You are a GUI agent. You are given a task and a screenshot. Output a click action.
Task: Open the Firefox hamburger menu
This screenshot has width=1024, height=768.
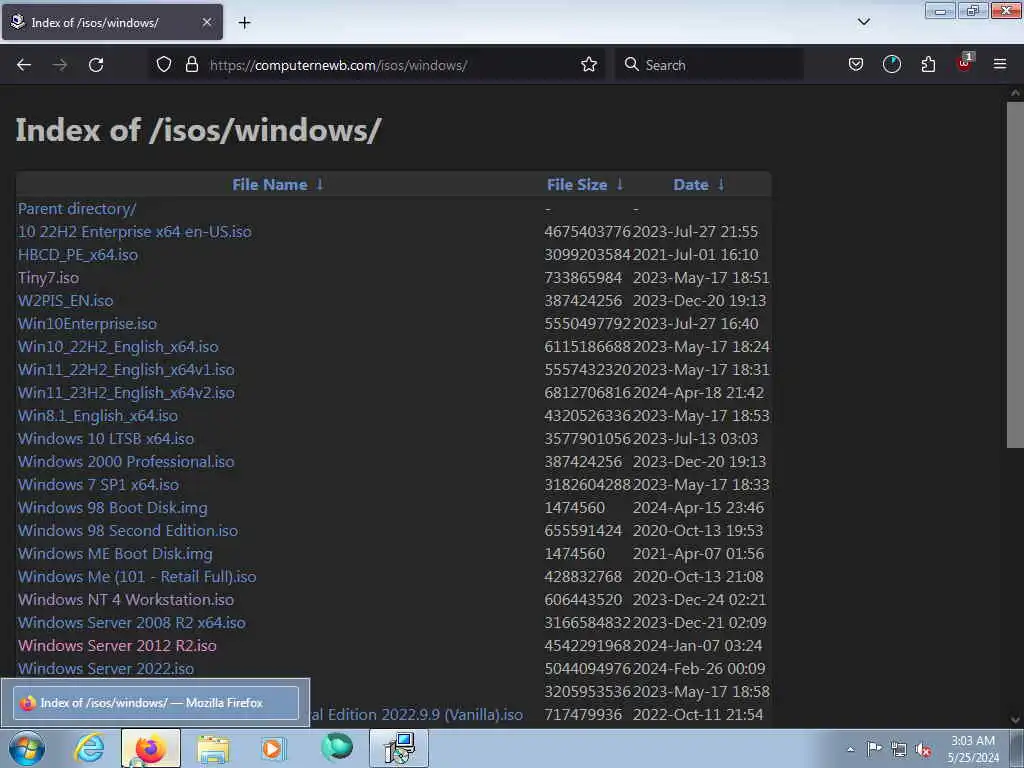999,64
